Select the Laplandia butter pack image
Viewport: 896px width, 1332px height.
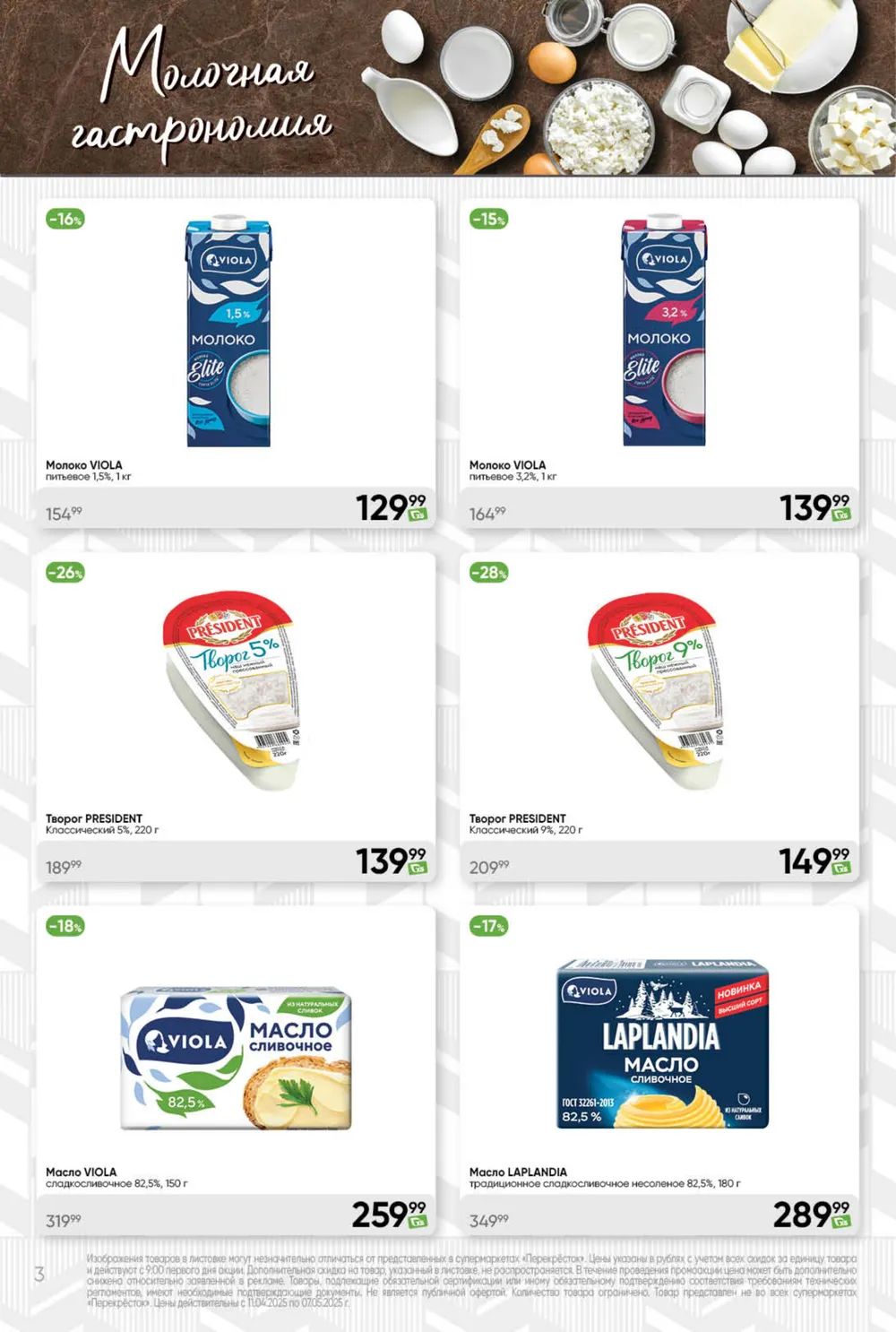point(662,1043)
